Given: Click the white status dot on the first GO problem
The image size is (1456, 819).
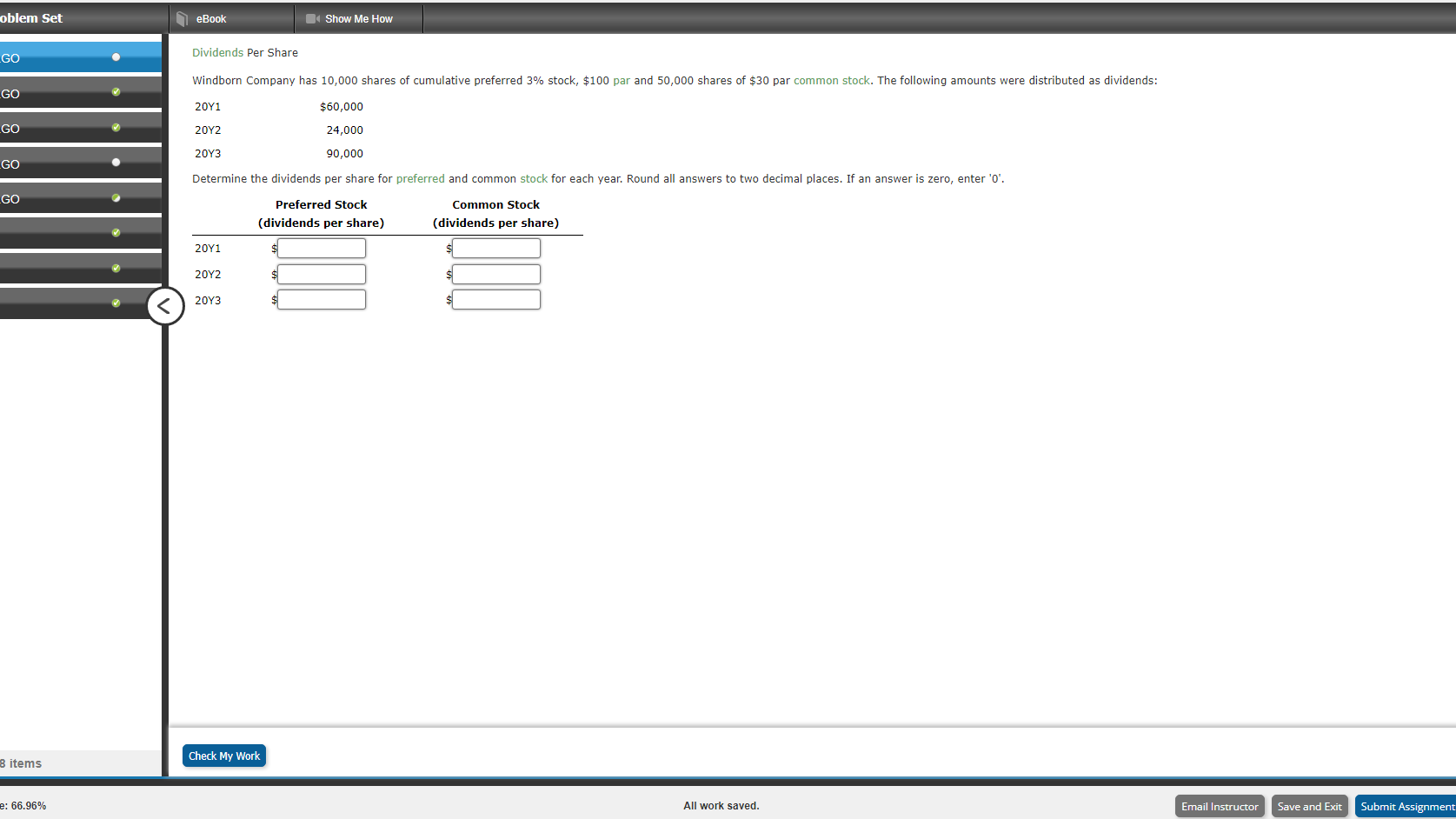Looking at the screenshot, I should [116, 57].
